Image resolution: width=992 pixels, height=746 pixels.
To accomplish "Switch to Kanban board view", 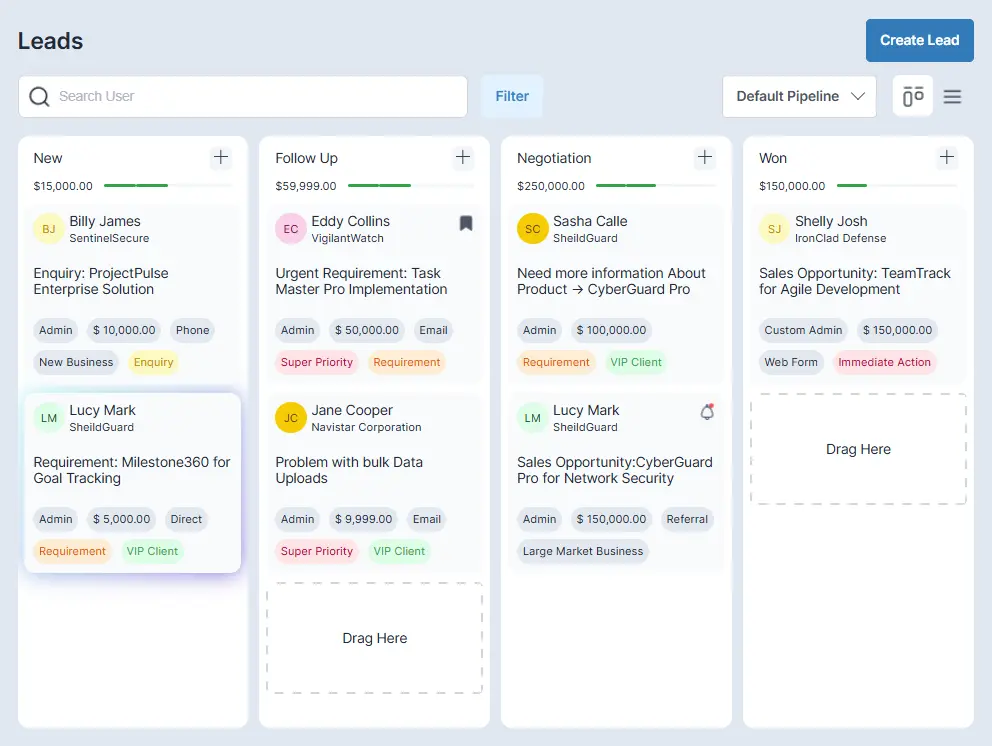I will click(912, 97).
